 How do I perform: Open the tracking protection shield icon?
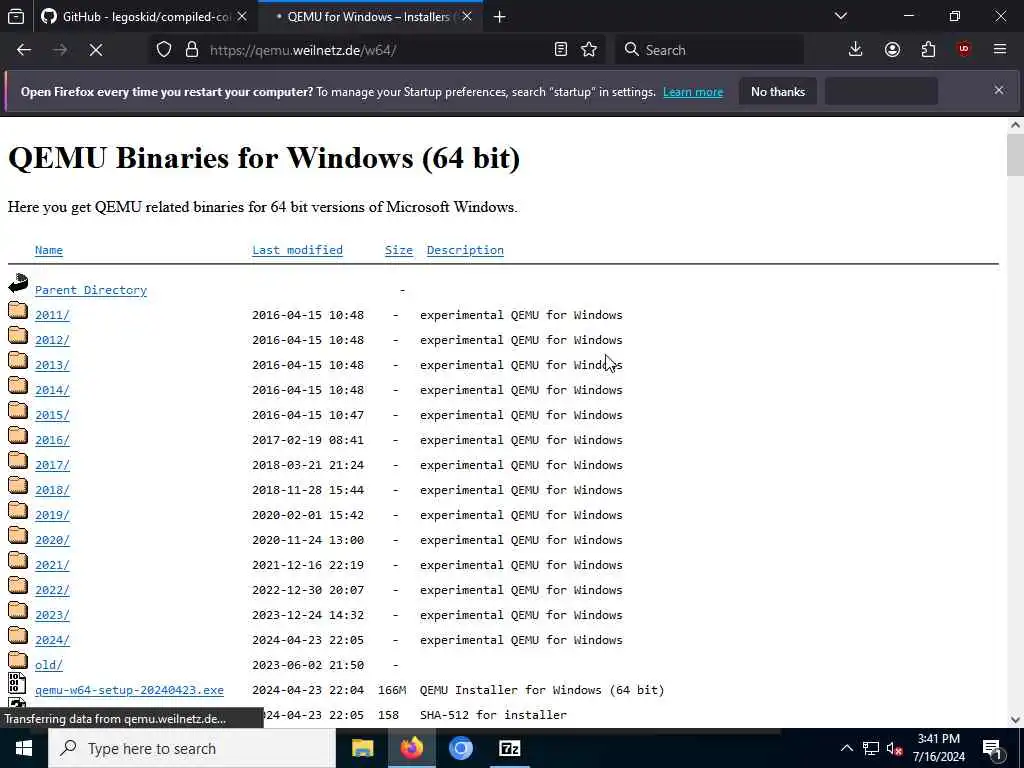164,50
